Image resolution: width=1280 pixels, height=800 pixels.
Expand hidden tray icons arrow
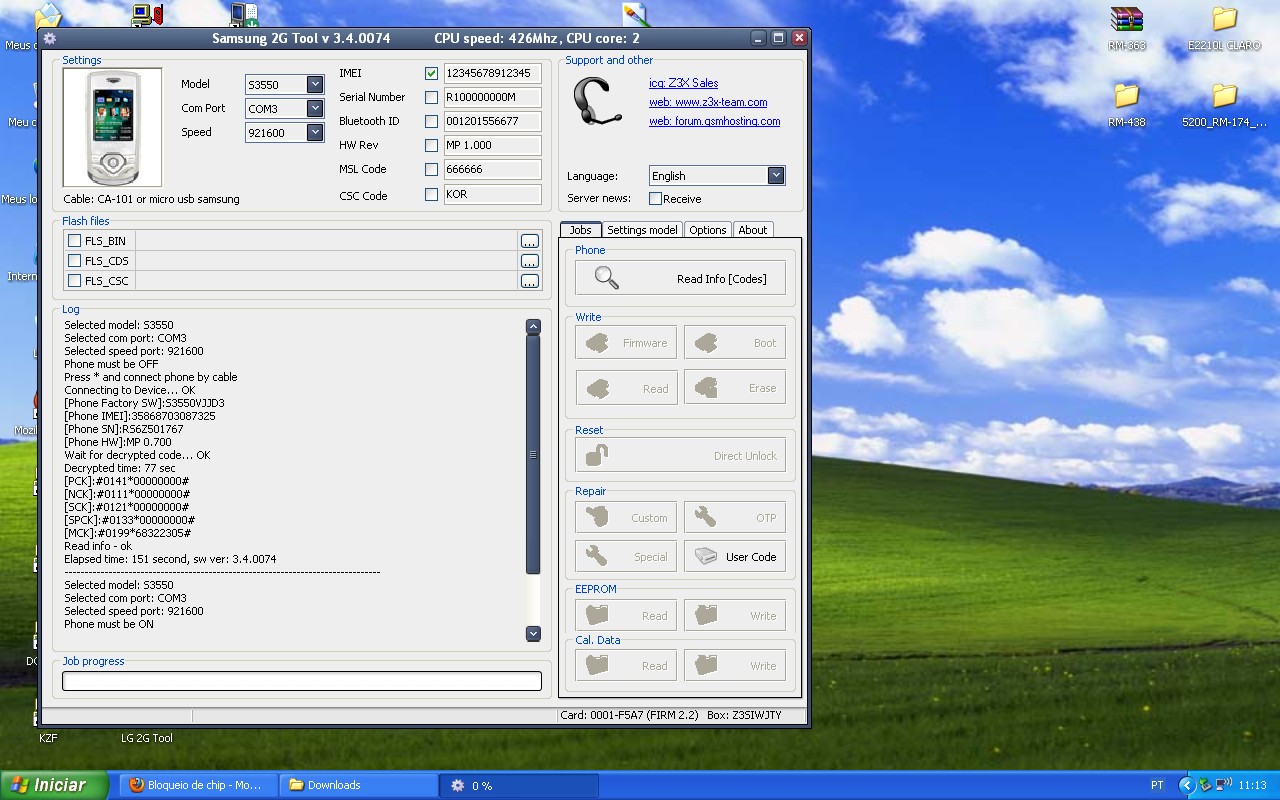[x=1187, y=786]
